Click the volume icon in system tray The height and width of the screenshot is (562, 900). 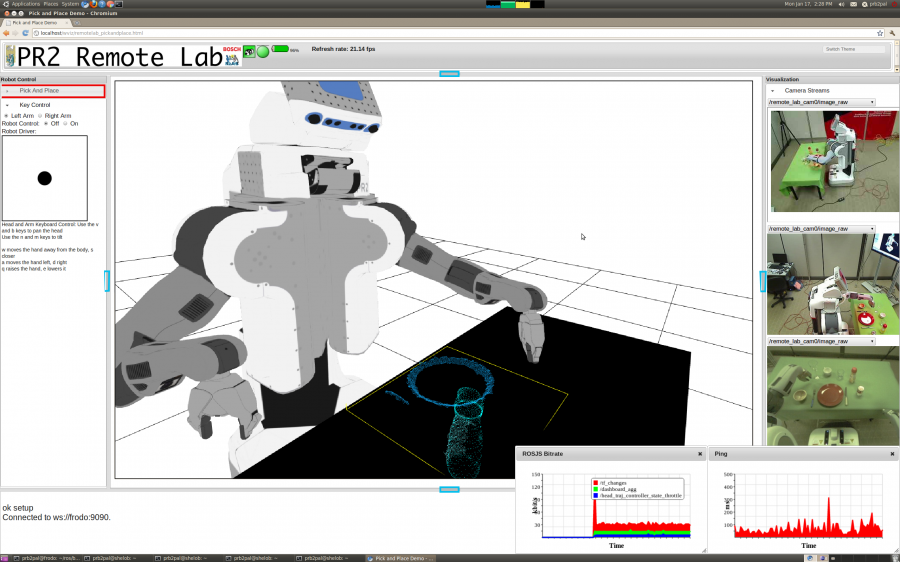pyautogui.click(x=840, y=5)
